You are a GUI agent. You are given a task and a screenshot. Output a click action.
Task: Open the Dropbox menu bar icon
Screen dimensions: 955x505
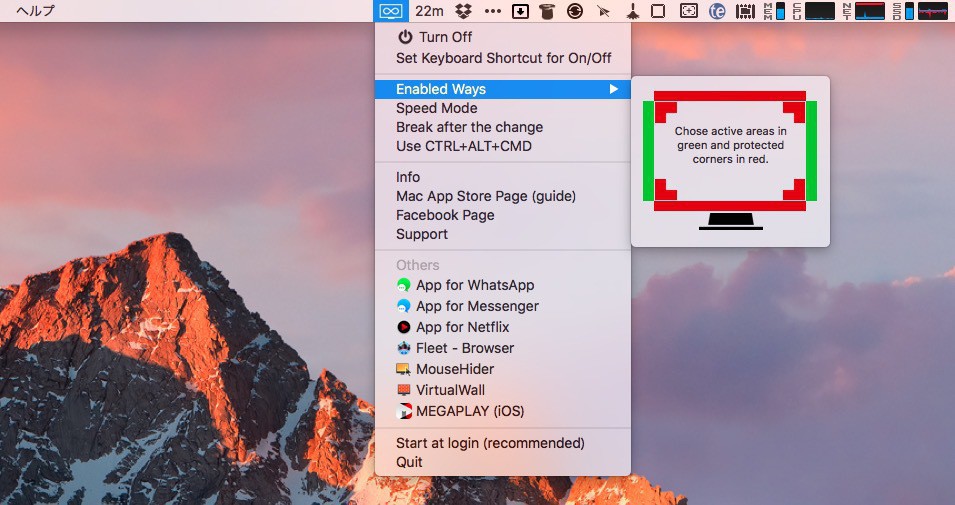pos(464,11)
